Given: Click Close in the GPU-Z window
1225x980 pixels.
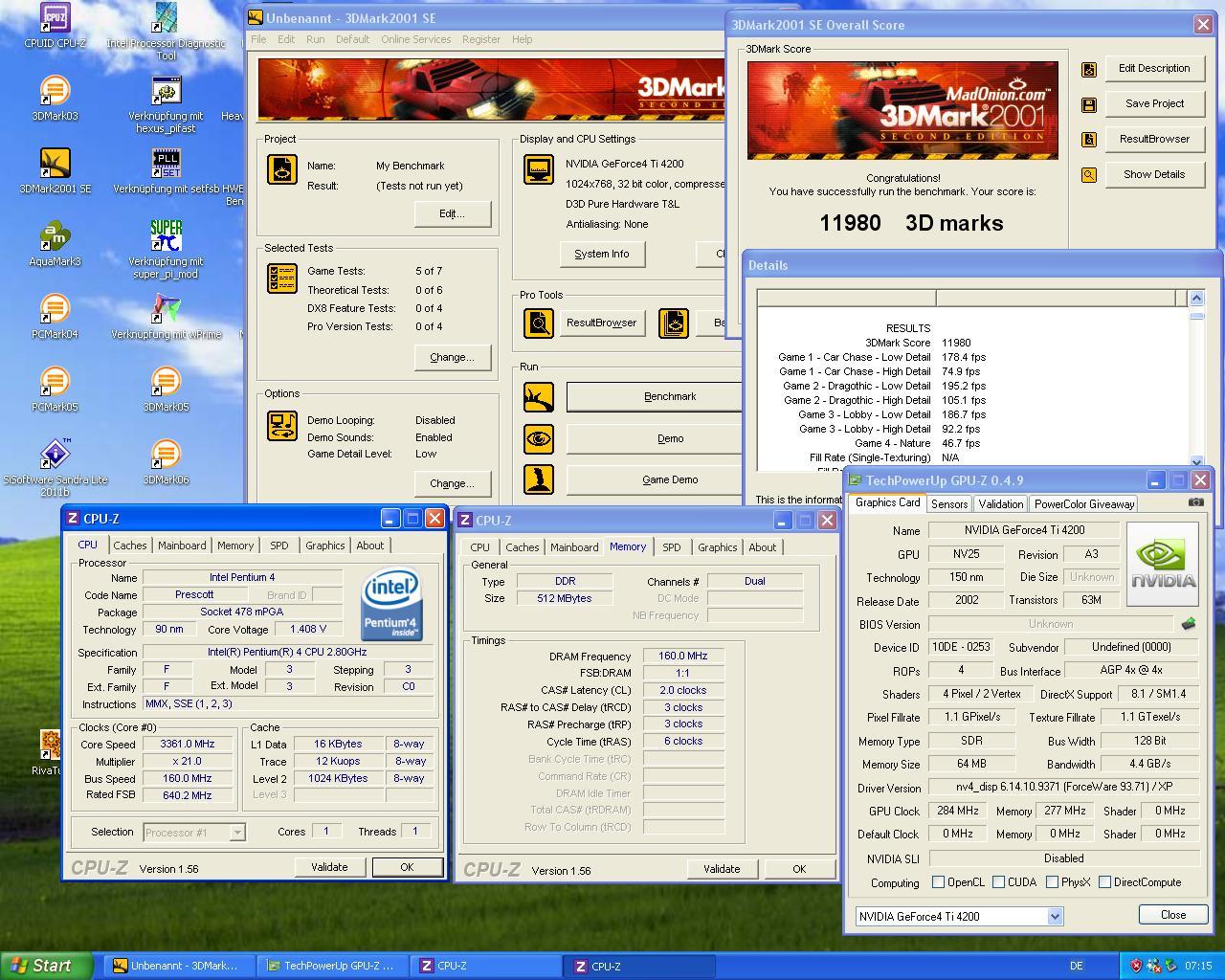Looking at the screenshot, I should (1173, 915).
